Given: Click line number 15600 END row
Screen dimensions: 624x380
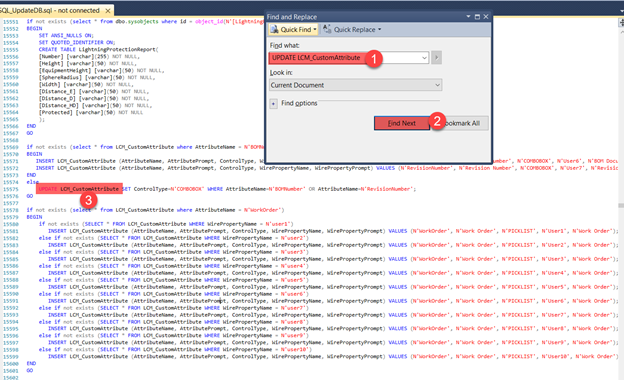Looking at the screenshot, I should (x=11, y=364).
